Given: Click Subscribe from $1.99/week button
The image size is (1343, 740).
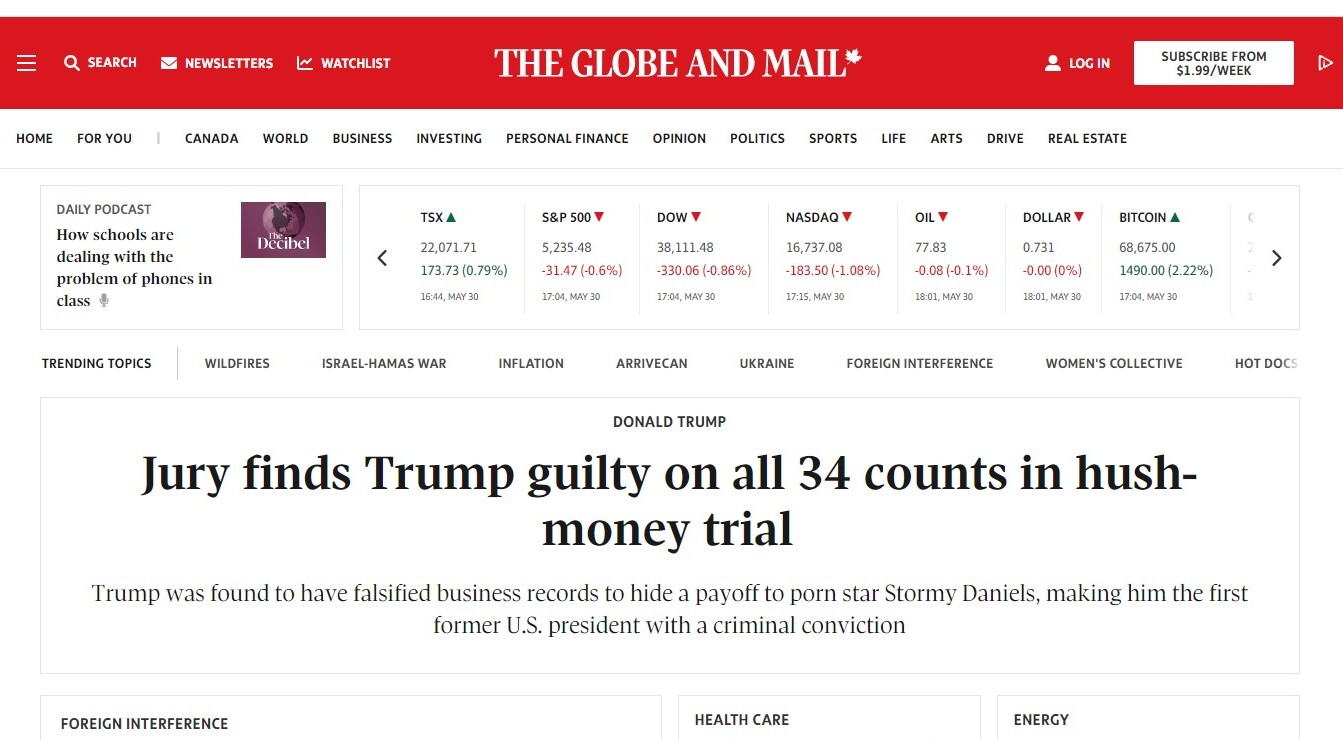Looking at the screenshot, I should click(x=1213, y=63).
